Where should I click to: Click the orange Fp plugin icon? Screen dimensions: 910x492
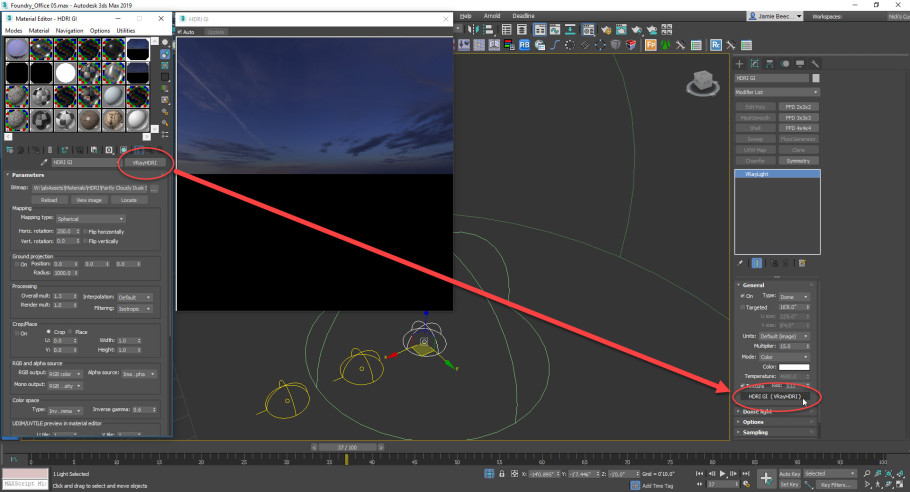651,45
